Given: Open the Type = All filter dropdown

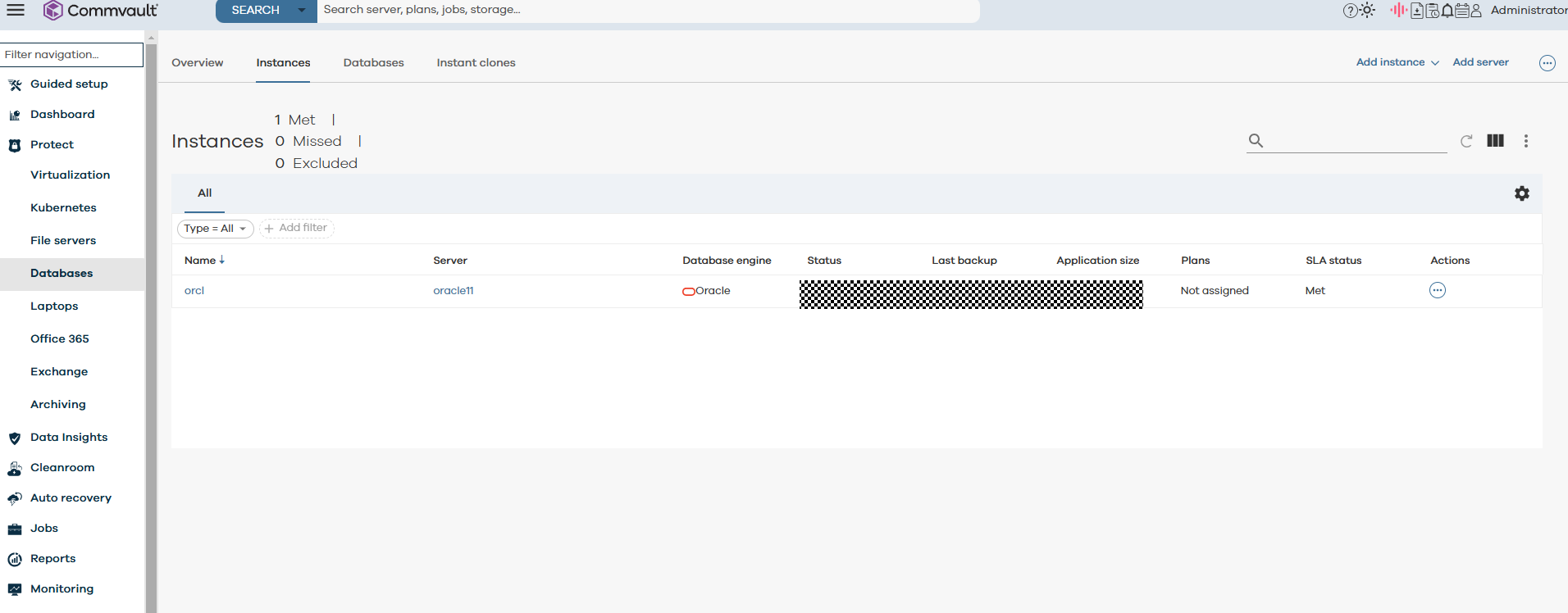Looking at the screenshot, I should (215, 229).
